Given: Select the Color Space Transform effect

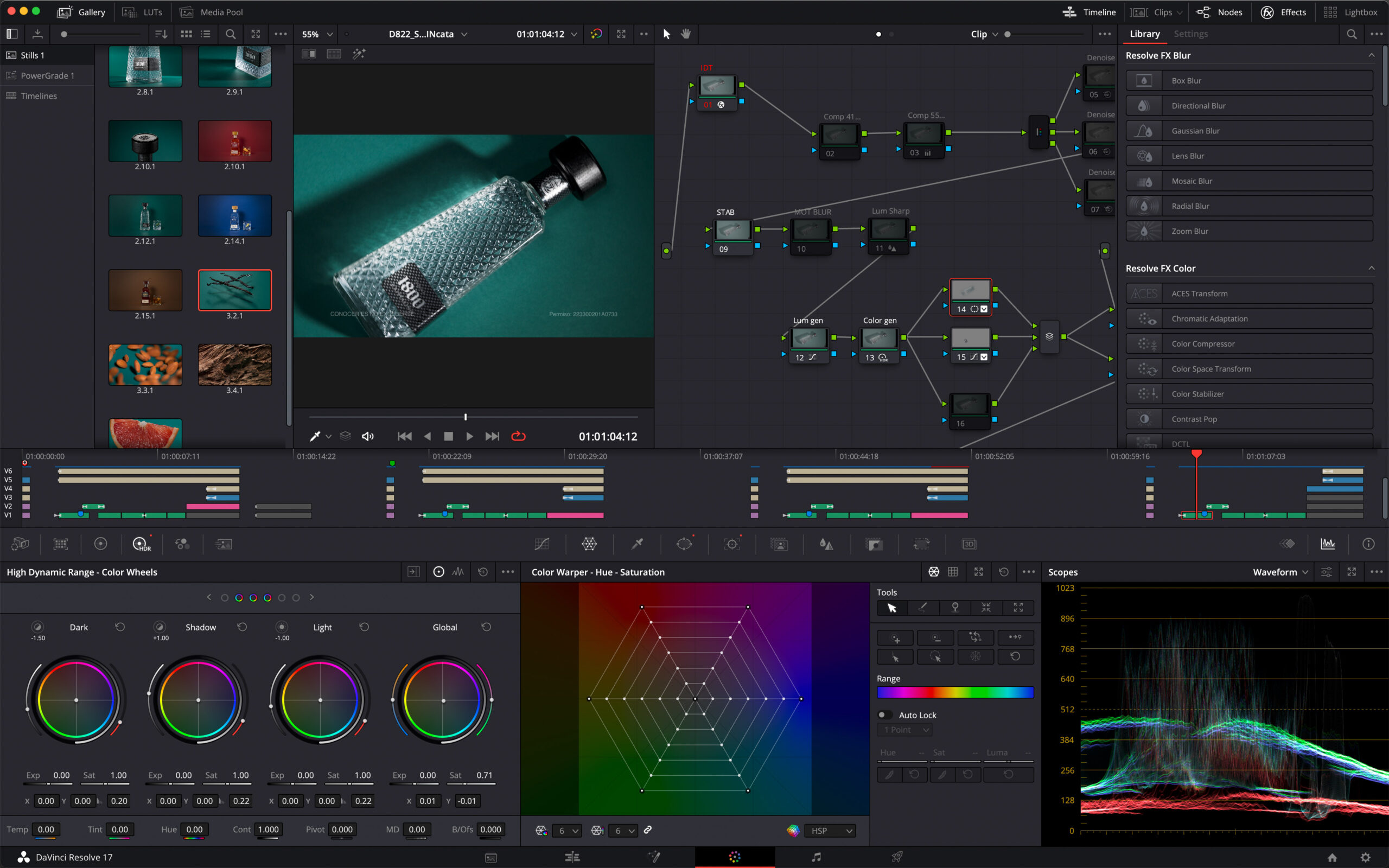Looking at the screenshot, I should click(1250, 369).
